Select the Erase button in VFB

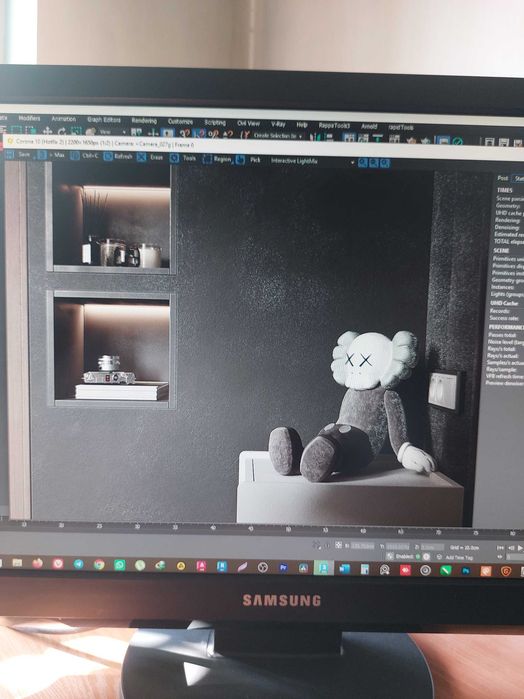coord(150,157)
